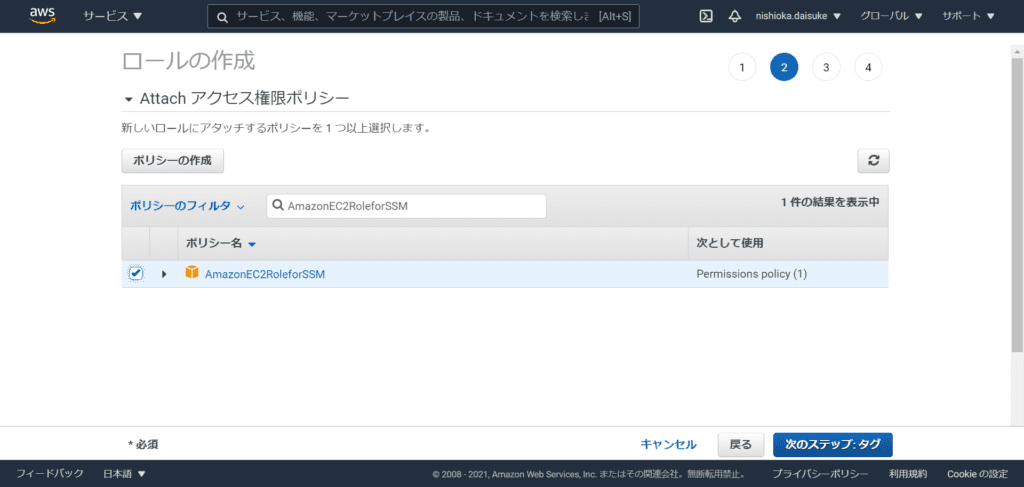This screenshot has width=1024, height=487.
Task: Expand the AmazonEC2RoleforSSM row details arrow
Action: (x=164, y=274)
